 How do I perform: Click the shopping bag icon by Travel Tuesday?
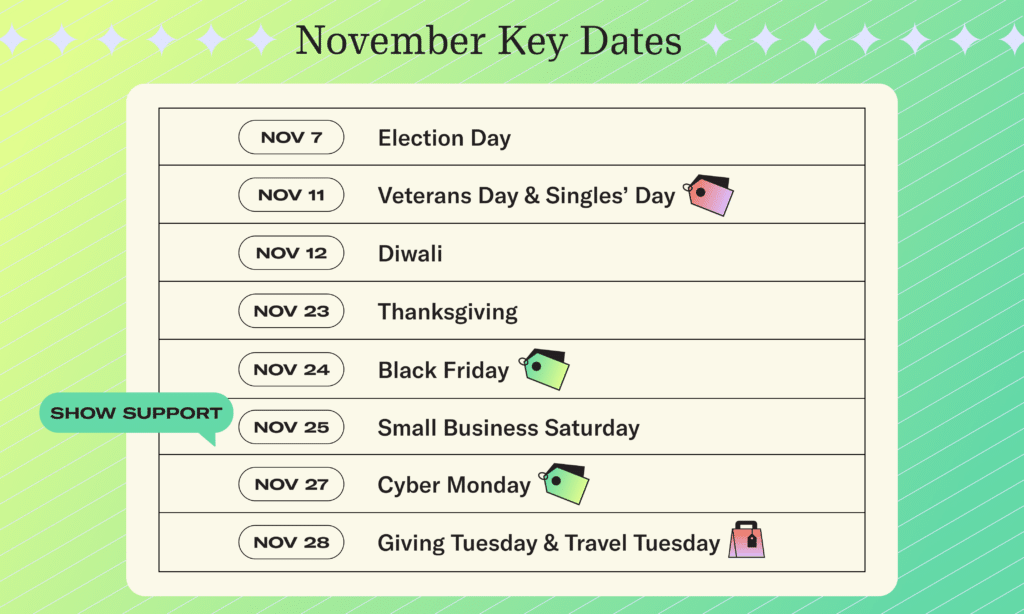(746, 540)
